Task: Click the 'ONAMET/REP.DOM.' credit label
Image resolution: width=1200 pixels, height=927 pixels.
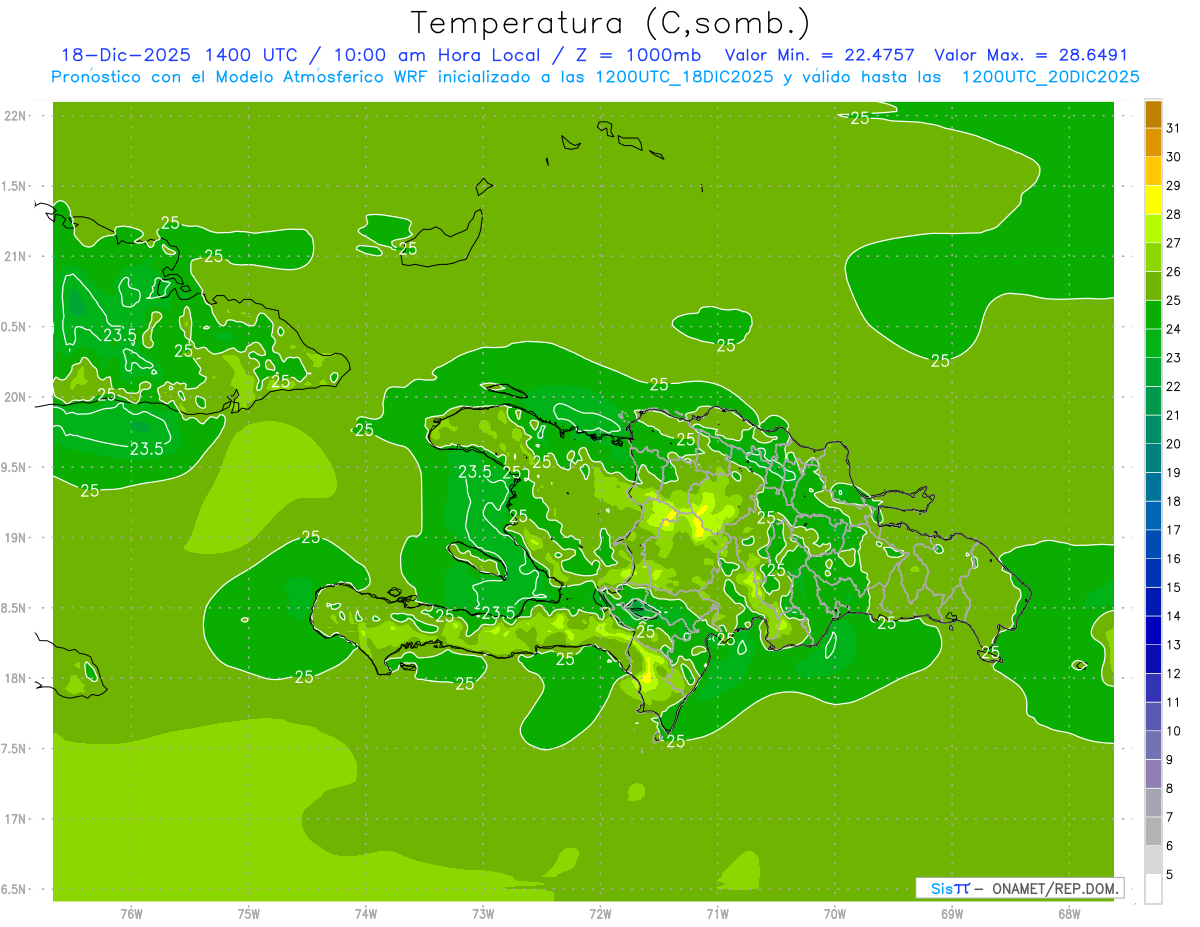Action: (x=1055, y=888)
